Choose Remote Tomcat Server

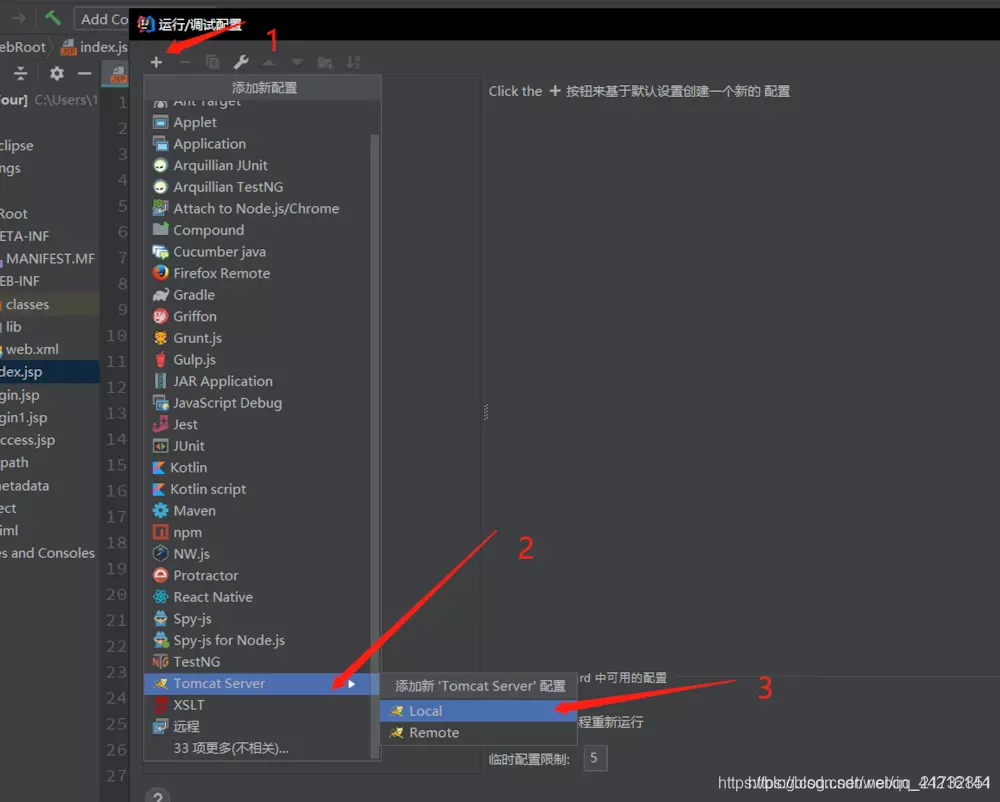click(x=478, y=733)
